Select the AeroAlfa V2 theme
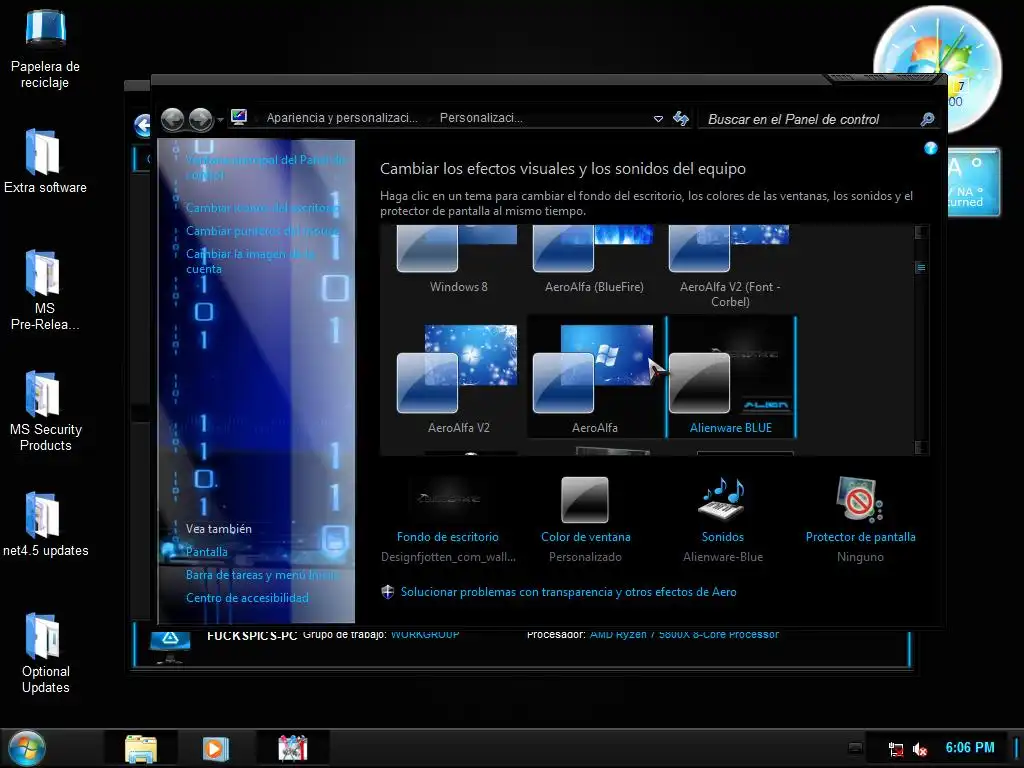This screenshot has width=1024, height=768. (458, 377)
